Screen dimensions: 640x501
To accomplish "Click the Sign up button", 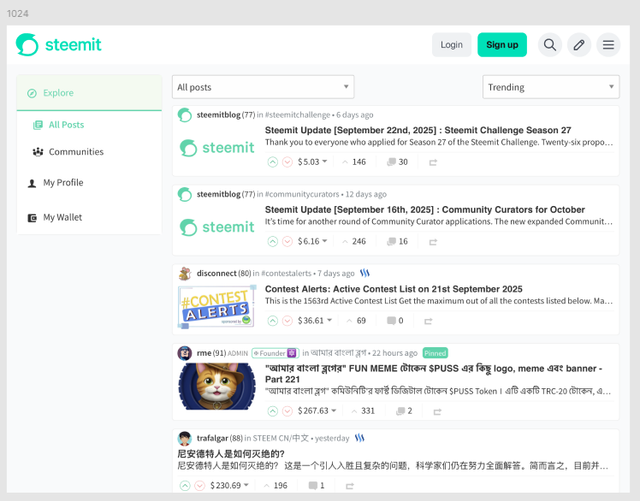I will click(x=502, y=45).
